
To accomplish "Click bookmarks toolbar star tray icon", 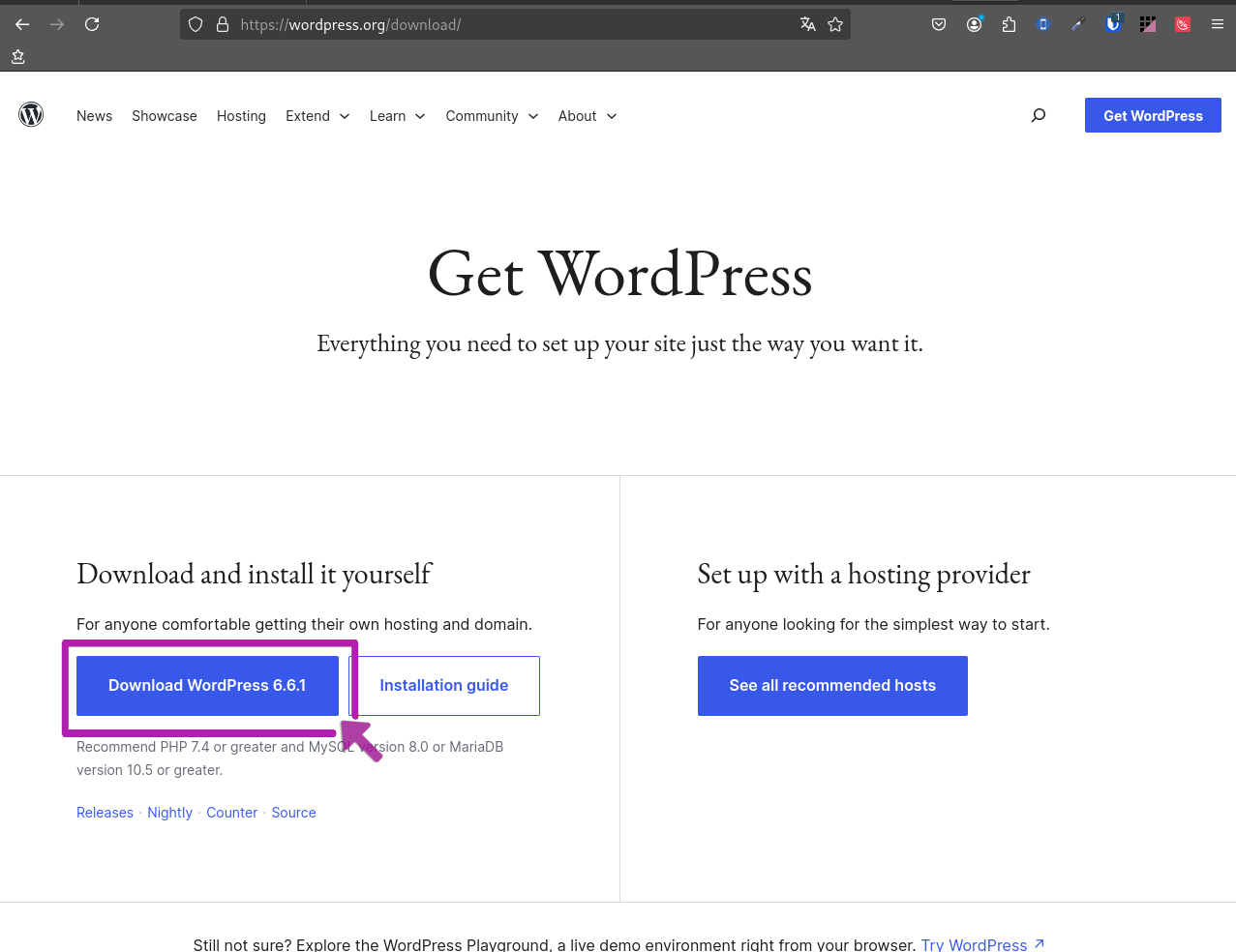I will click(x=17, y=57).
